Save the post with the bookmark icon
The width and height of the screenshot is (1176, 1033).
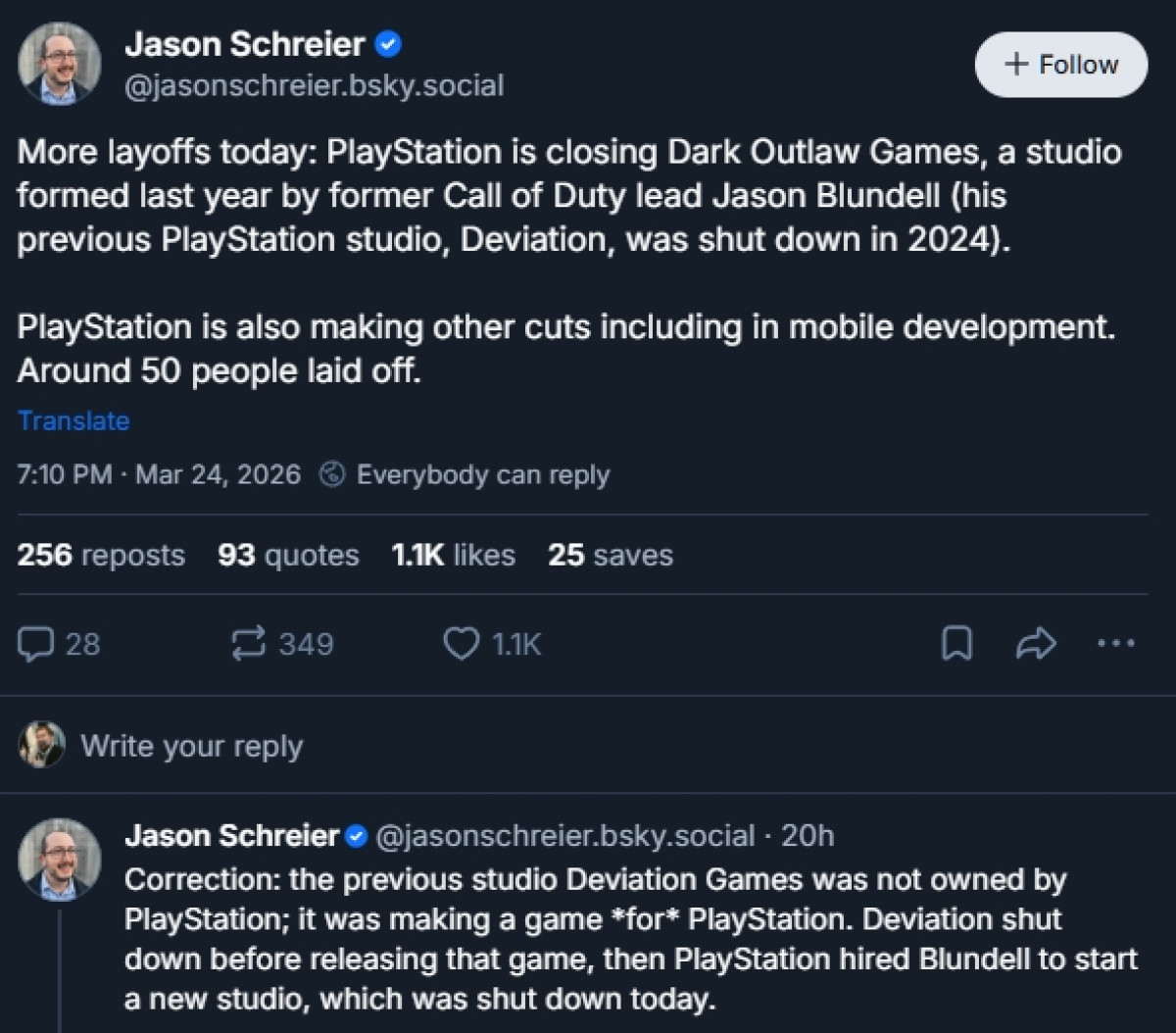tap(955, 644)
